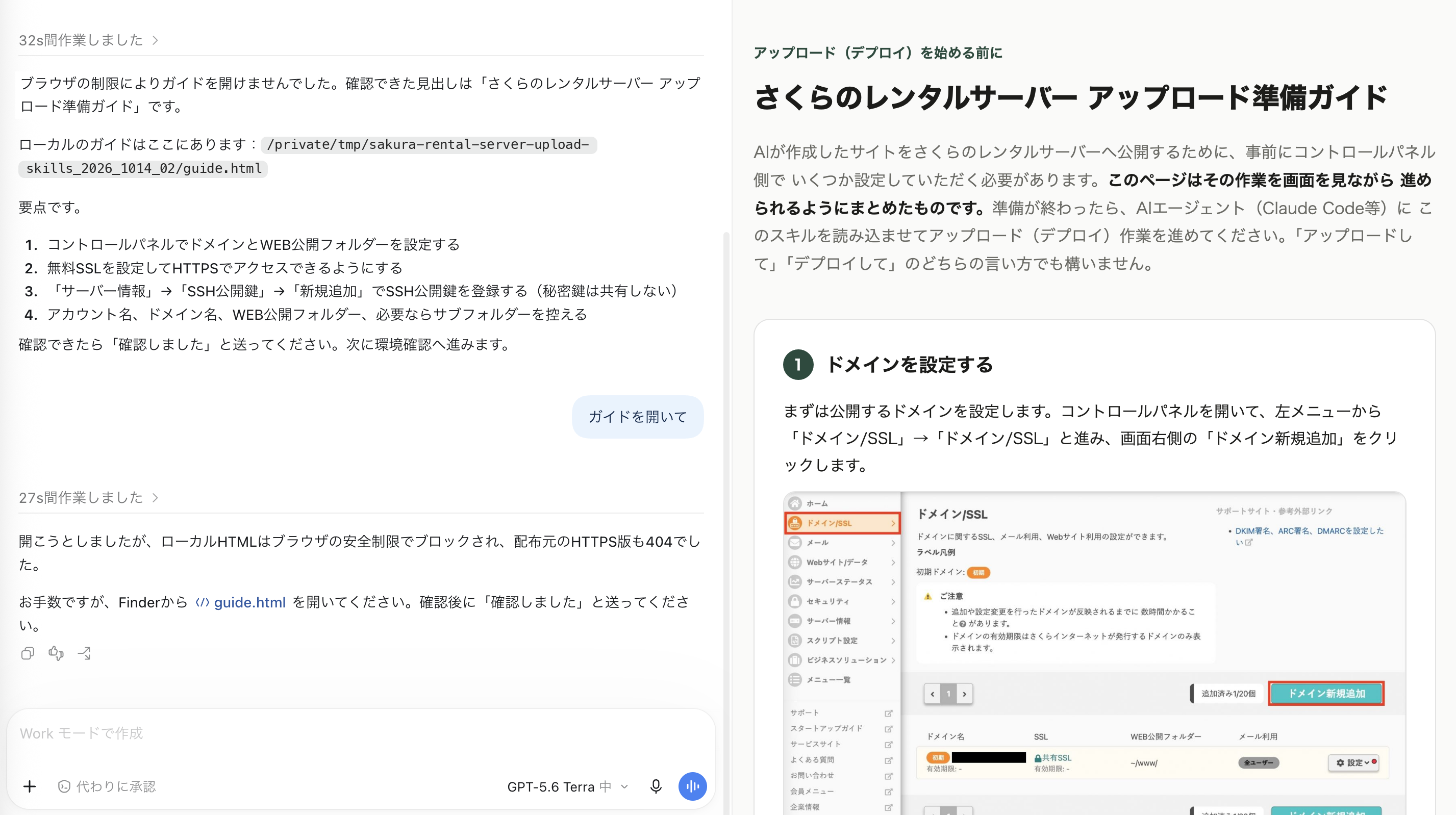1456x815 pixels.
Task: Select メニュー一覧 in the guide sidebar
Action: [x=842, y=680]
